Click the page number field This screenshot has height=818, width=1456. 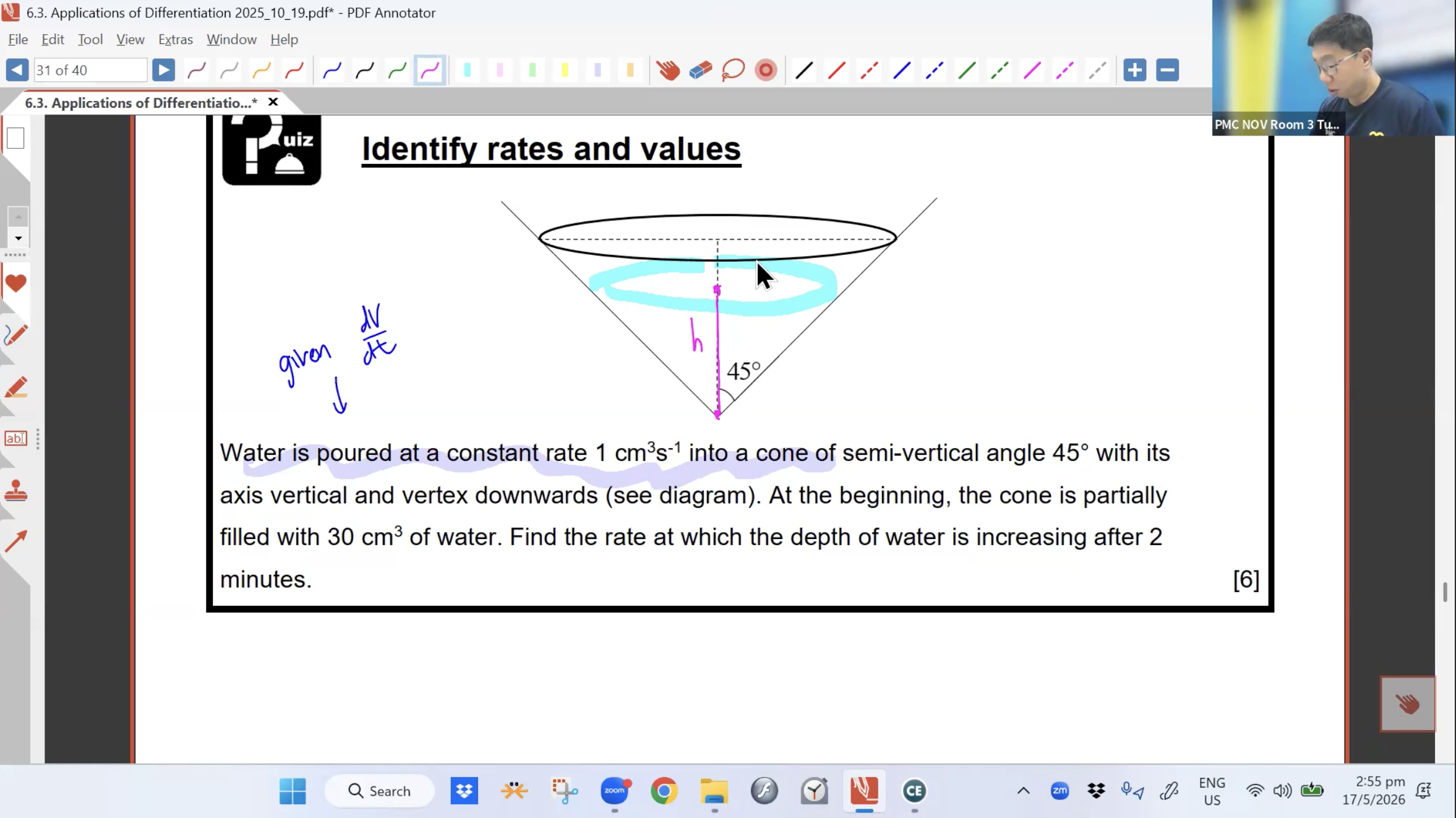click(x=90, y=70)
